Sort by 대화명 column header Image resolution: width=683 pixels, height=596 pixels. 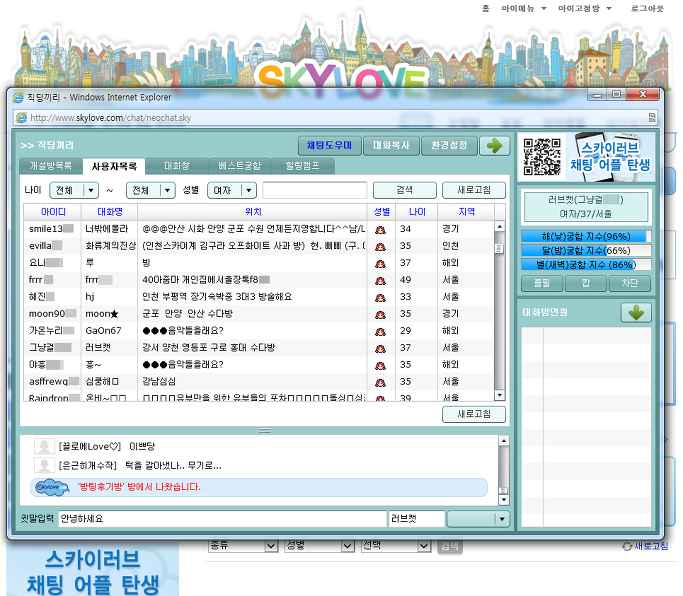click(x=109, y=212)
